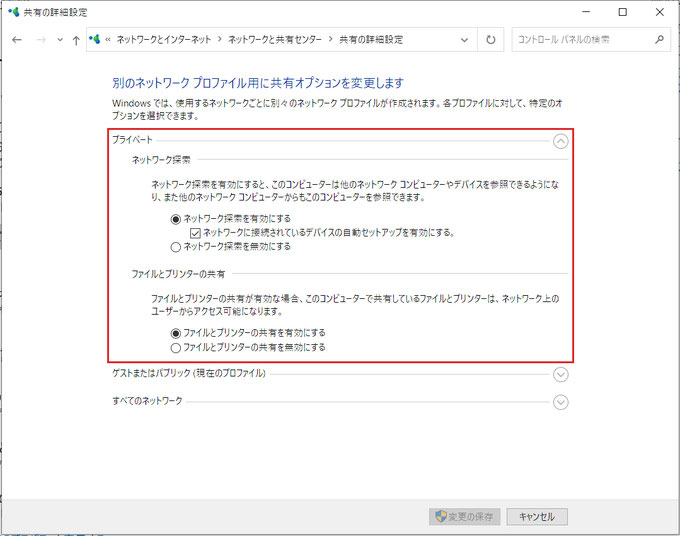Select ネットワーク探索を無効にする radio button
The height and width of the screenshot is (536, 680).
point(175,247)
